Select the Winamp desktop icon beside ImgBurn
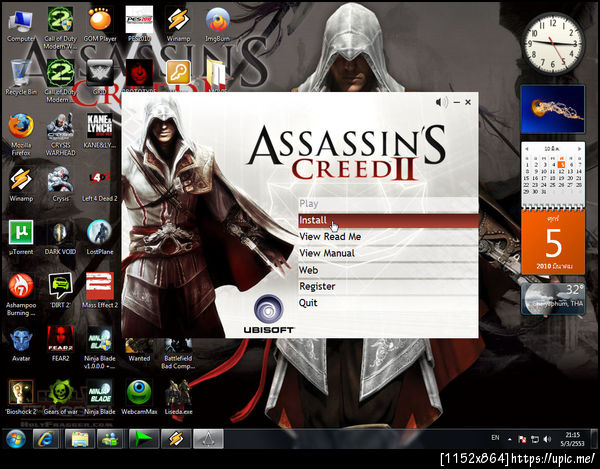 click(x=178, y=24)
